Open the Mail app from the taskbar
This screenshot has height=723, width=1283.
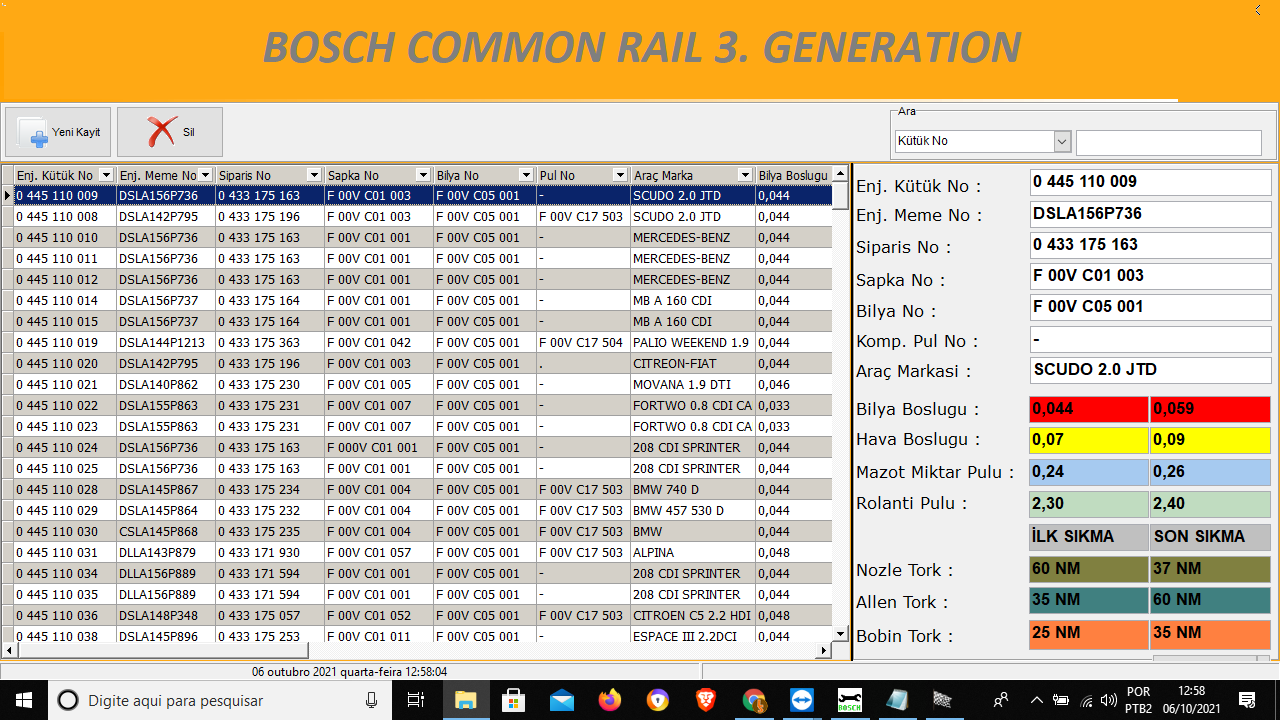[561, 700]
